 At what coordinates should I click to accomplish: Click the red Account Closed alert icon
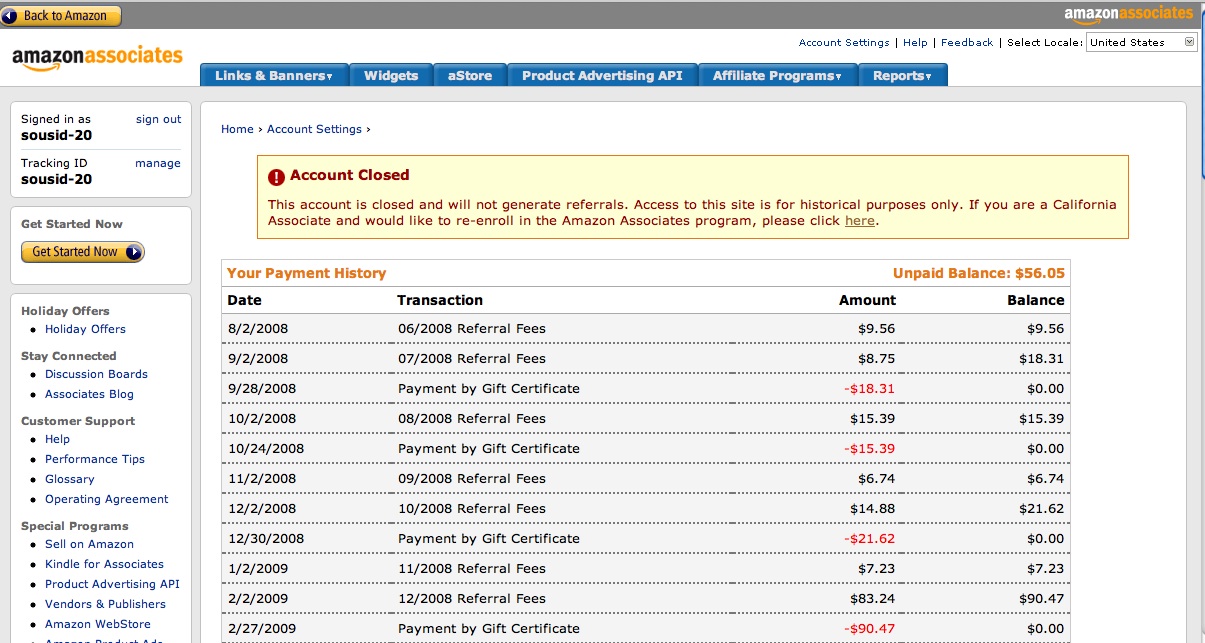(276, 176)
